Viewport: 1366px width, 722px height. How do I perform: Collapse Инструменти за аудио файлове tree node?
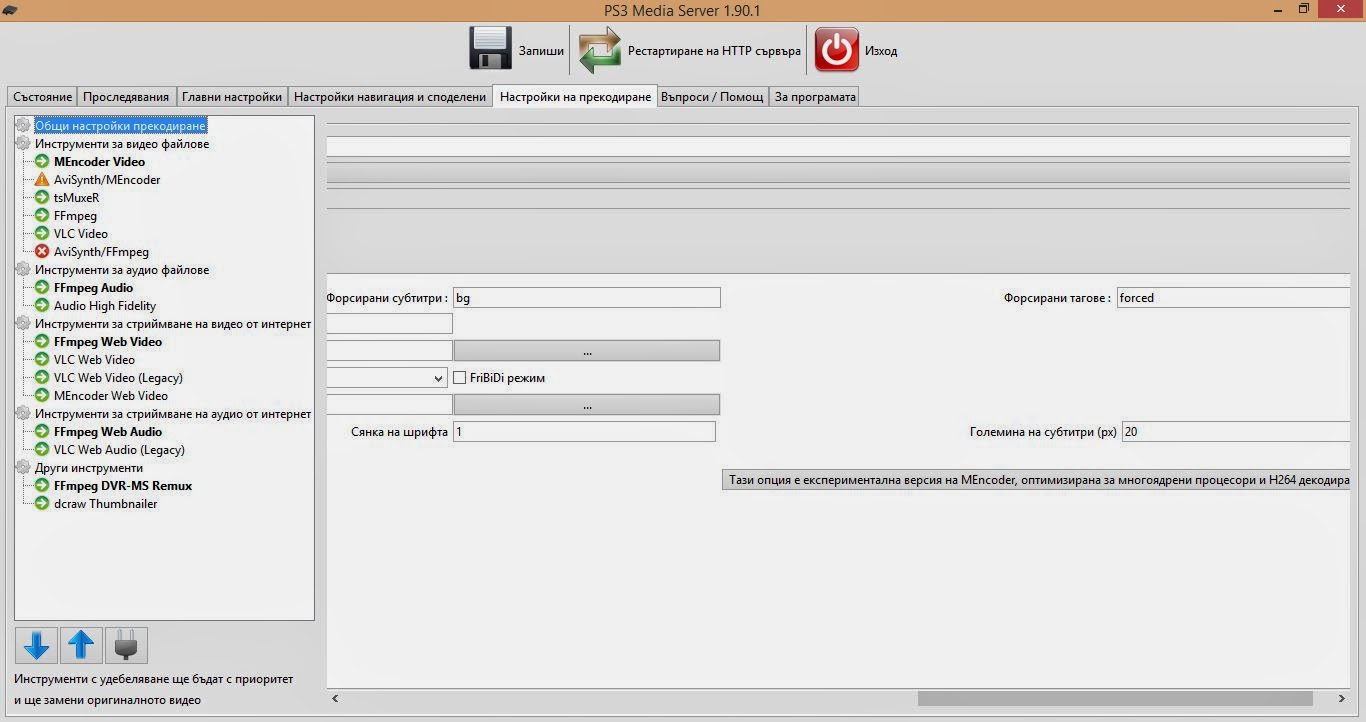(x=23, y=270)
